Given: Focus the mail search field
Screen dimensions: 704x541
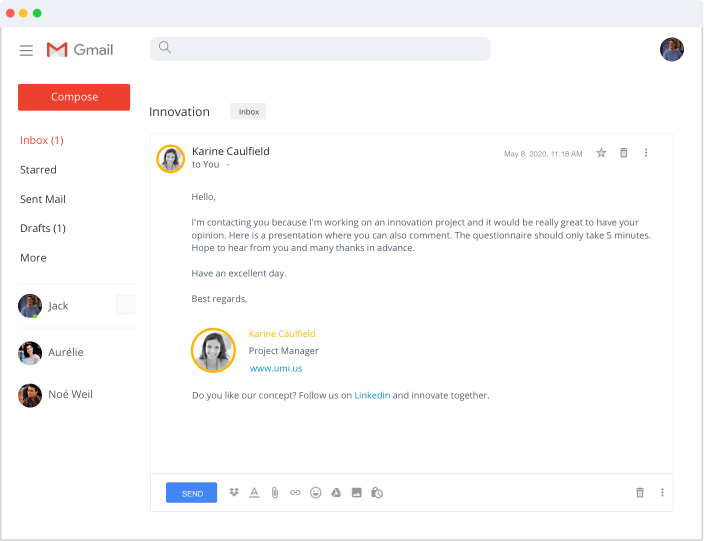Looking at the screenshot, I should (320, 49).
